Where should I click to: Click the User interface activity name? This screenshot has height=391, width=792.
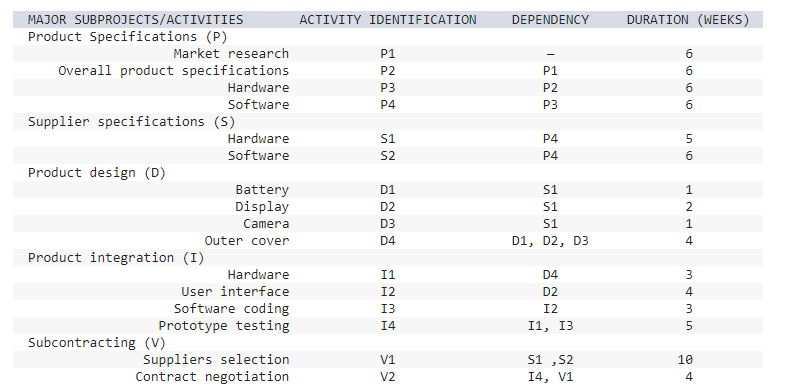[235, 291]
